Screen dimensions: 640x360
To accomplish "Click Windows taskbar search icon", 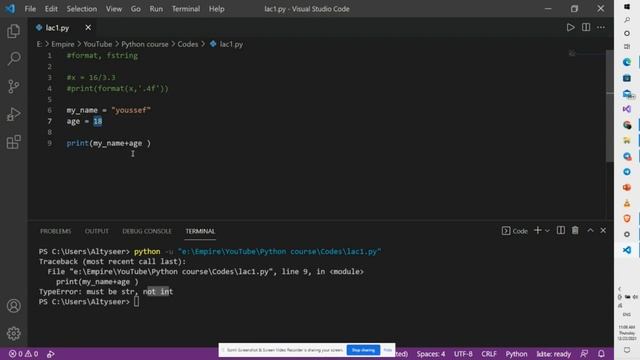I will pyautogui.click(x=627, y=20).
